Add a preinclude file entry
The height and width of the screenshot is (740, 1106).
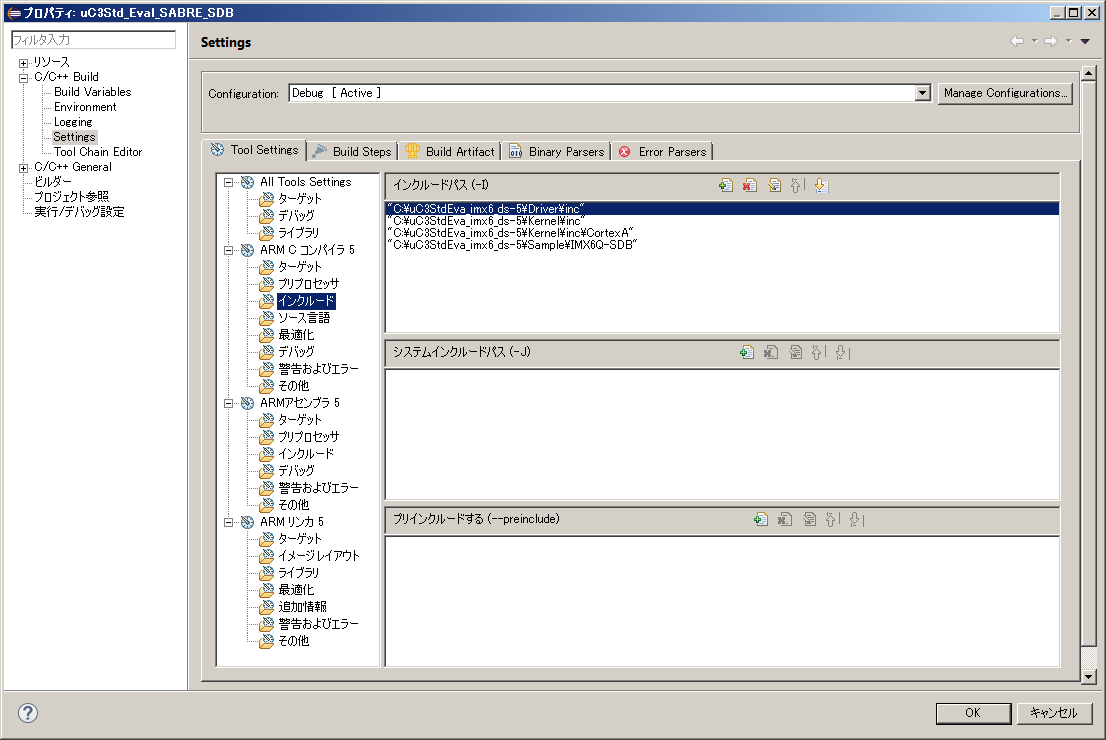[761, 519]
